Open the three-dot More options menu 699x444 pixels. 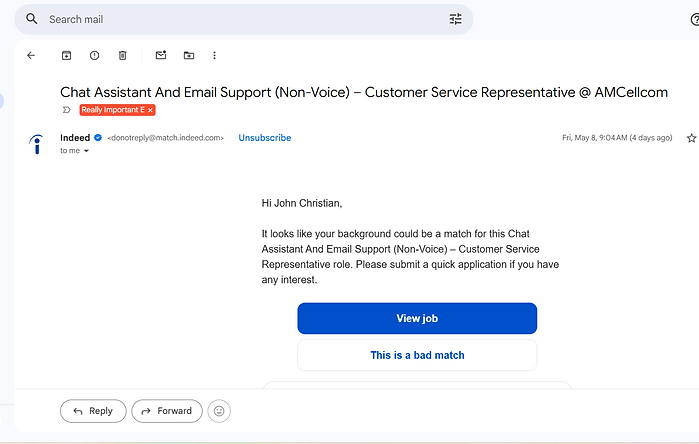tap(214, 55)
